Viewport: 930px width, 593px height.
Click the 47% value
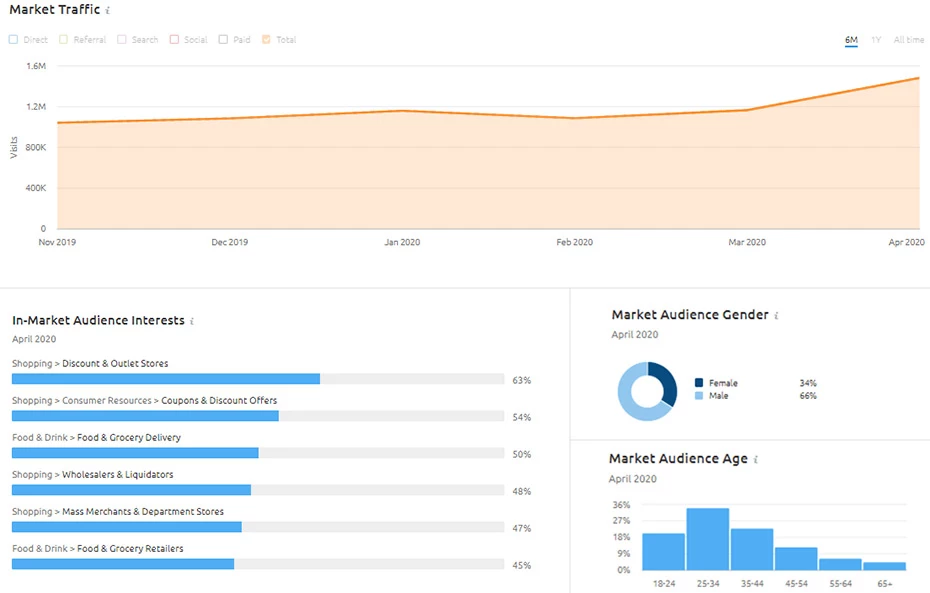[522, 528]
